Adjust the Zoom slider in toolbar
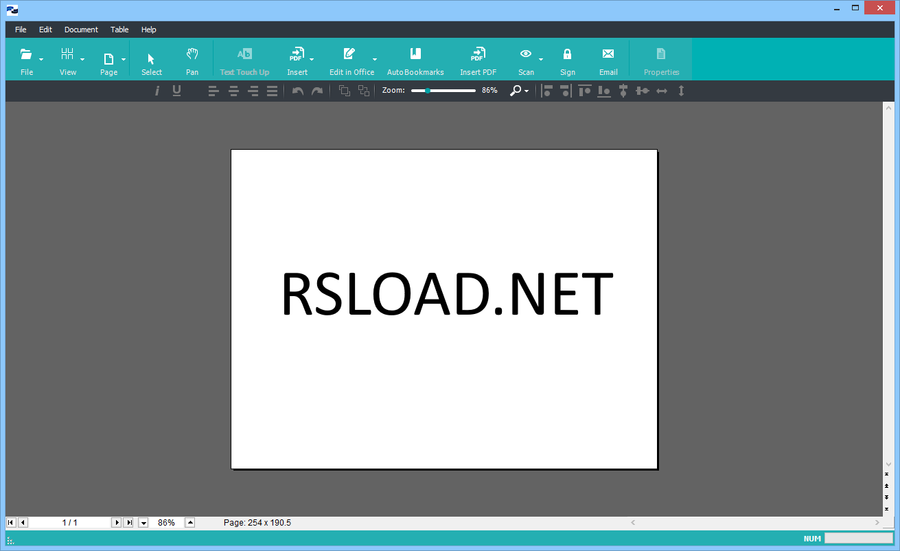900x551 pixels. tap(443, 91)
